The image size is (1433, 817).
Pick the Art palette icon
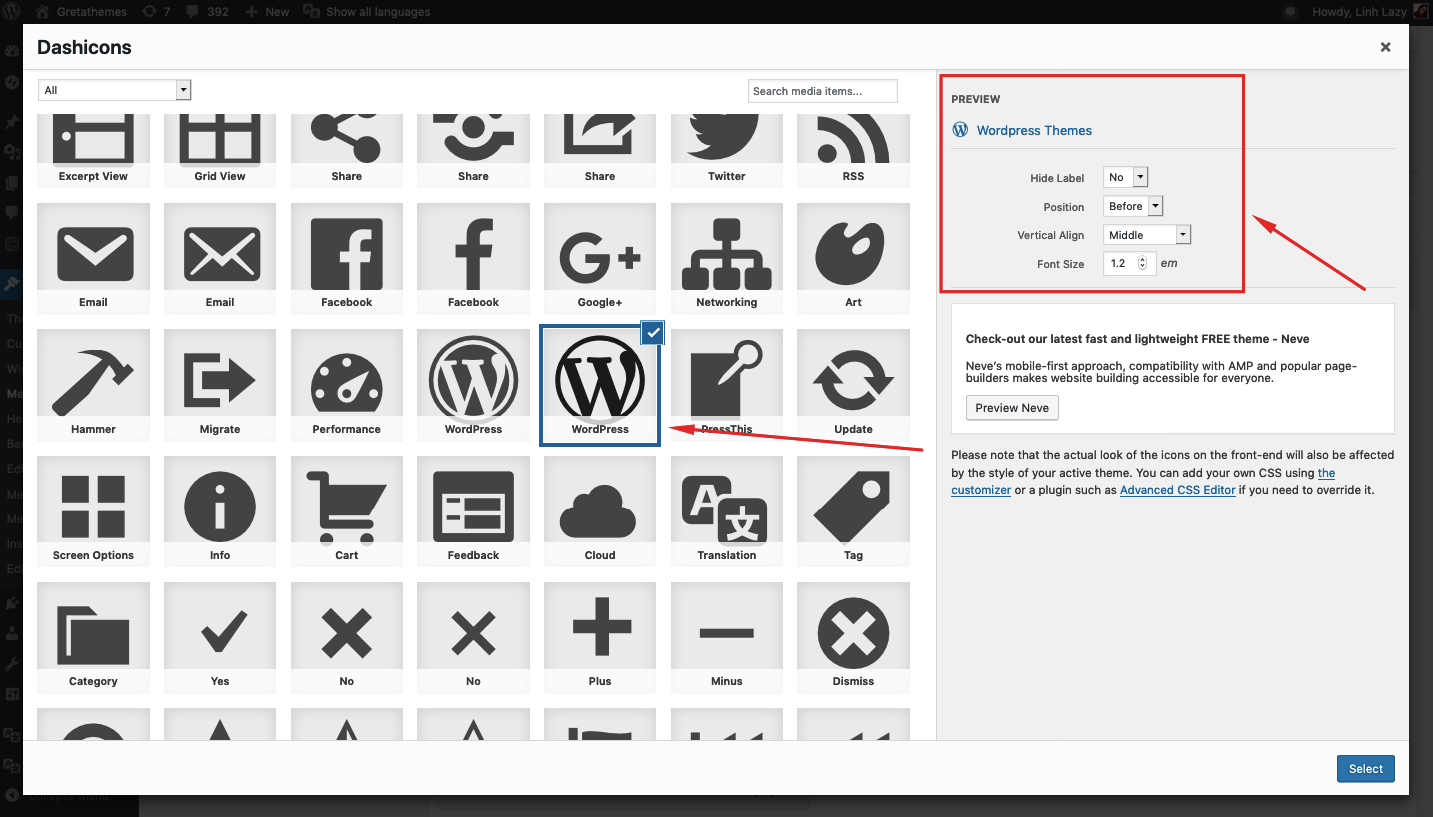(853, 259)
